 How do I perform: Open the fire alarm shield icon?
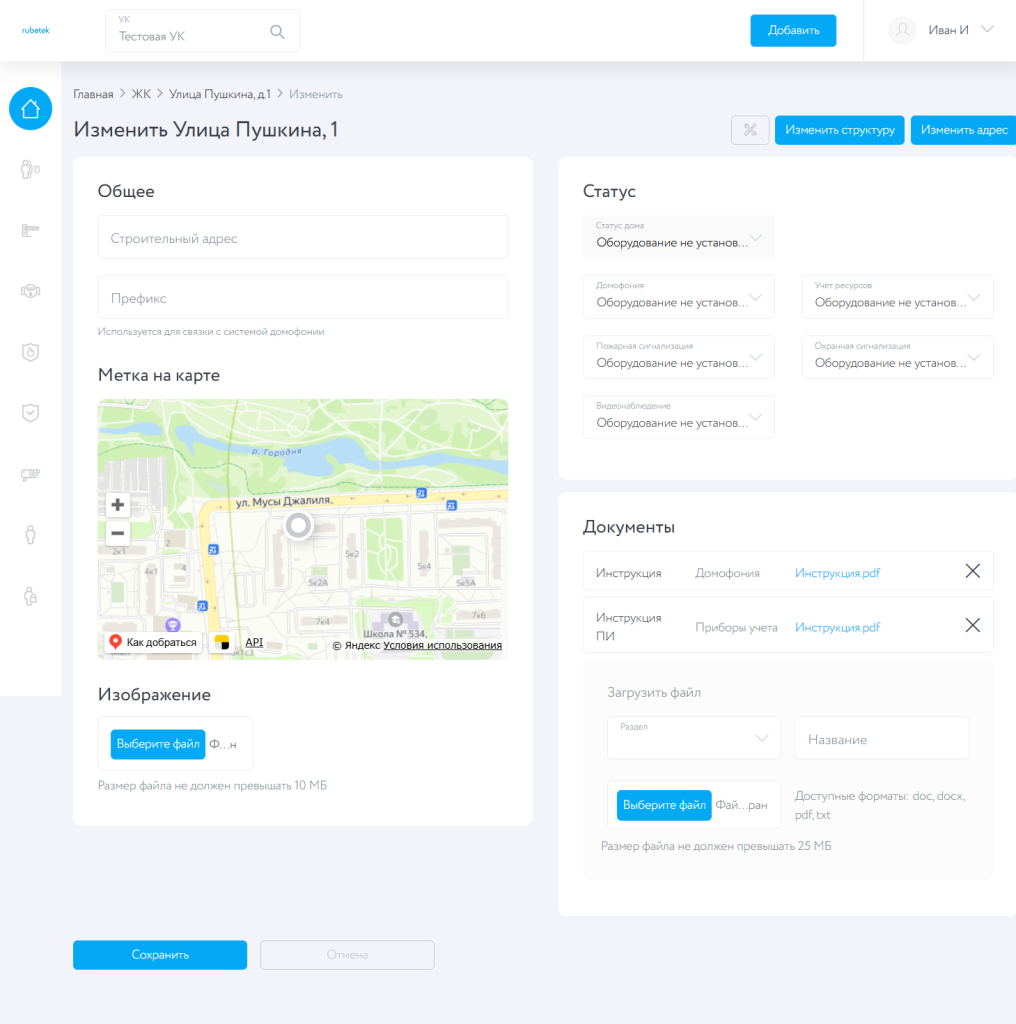point(30,352)
